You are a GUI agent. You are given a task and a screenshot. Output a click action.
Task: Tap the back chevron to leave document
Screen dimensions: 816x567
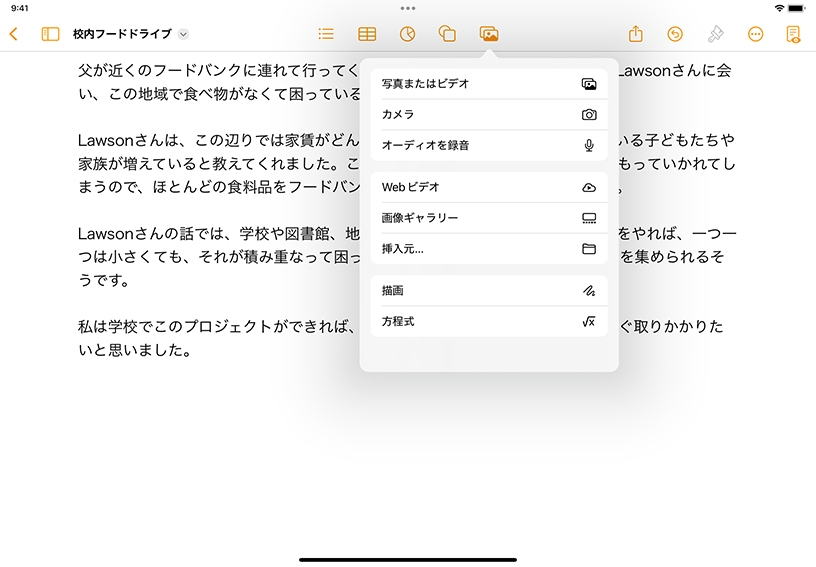pyautogui.click(x=13, y=34)
